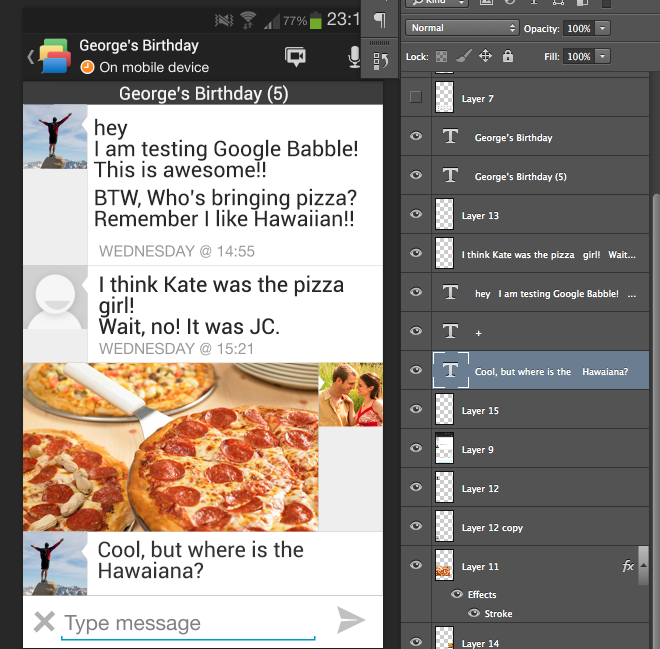Click the video call icon in mockup header

pyautogui.click(x=295, y=56)
